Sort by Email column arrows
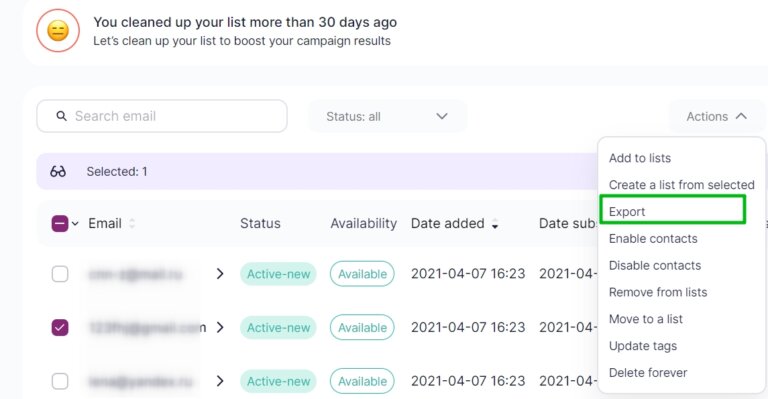The image size is (768, 399). 132,224
